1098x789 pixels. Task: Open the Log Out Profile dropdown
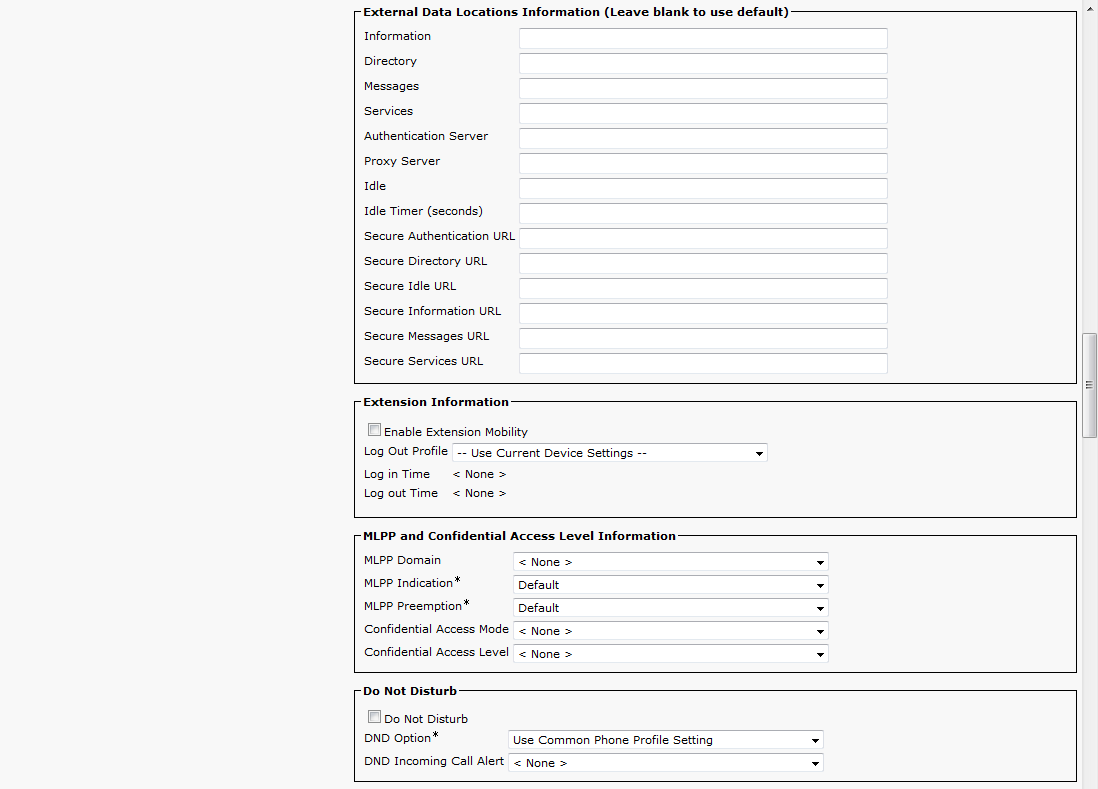pos(609,453)
